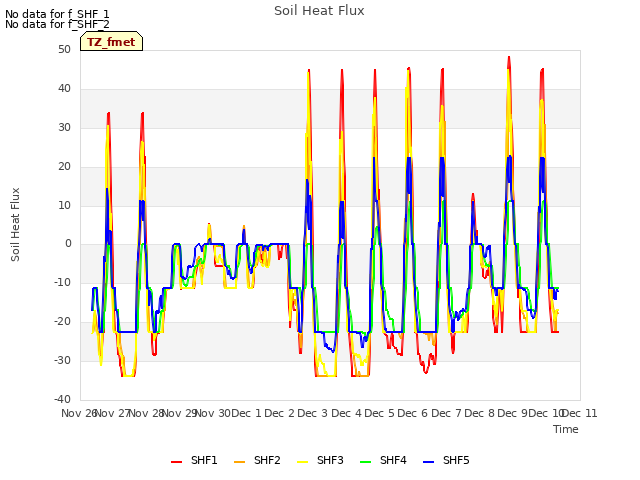Screen dimensions: 640x480
Task: Toggle SHF4 series in legend
Action: (383, 460)
